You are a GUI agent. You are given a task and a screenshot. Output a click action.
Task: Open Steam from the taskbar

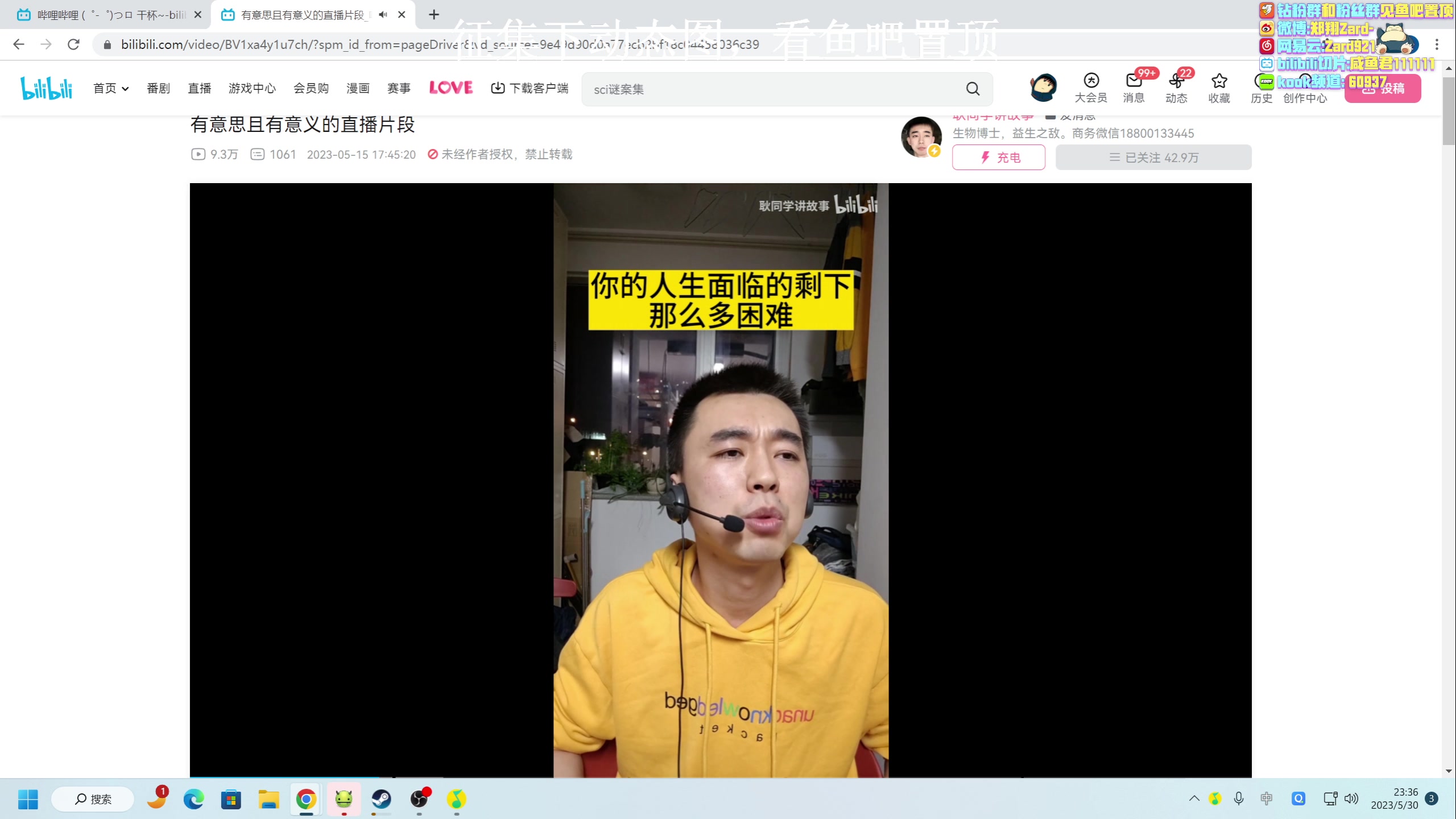[x=381, y=799]
